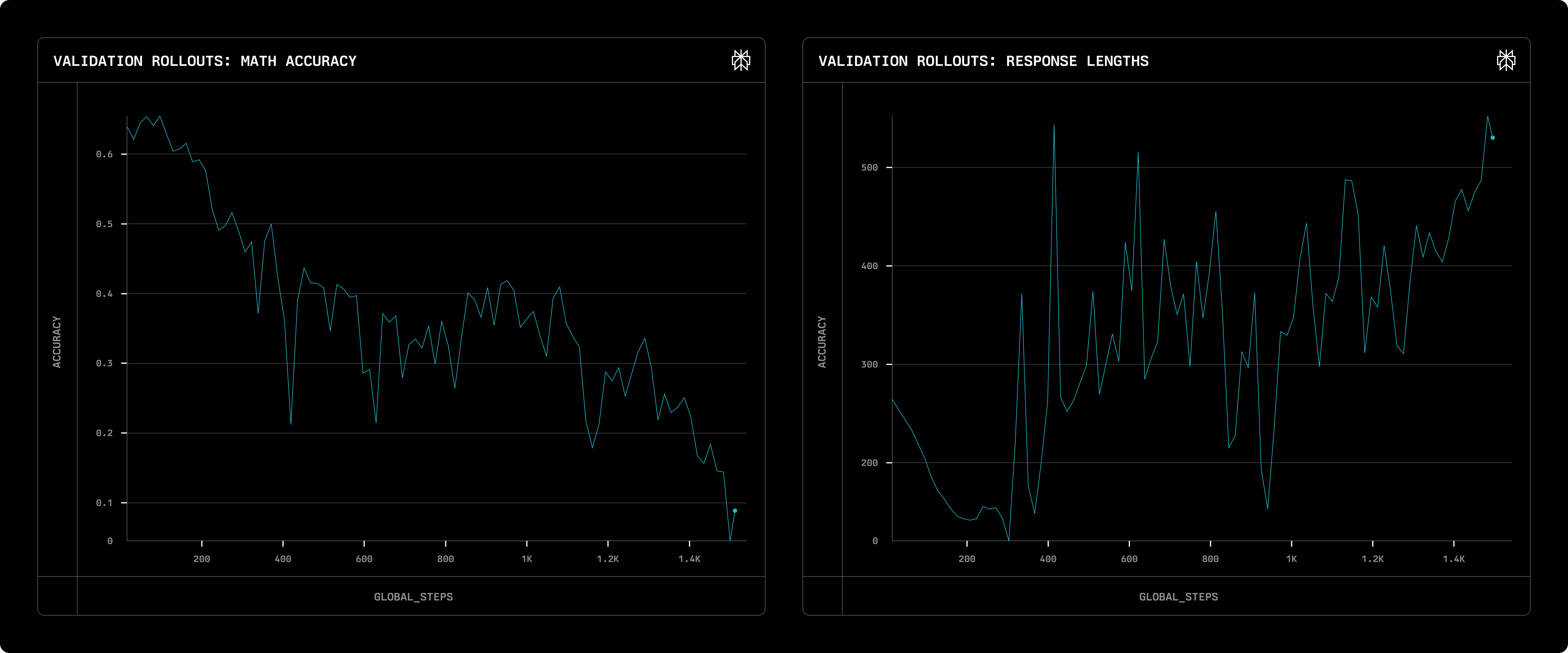Viewport: 1568px width, 653px height.
Task: Click GLOBAL_STEPS label under Math Accuracy chart
Action: click(x=413, y=597)
